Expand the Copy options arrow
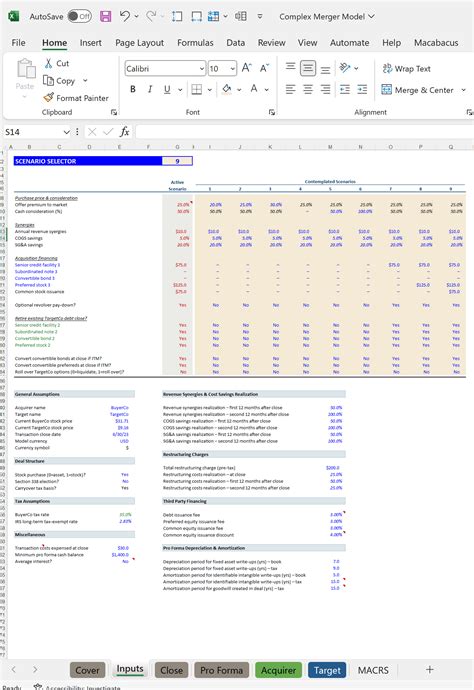The width and height of the screenshot is (474, 690). [x=85, y=81]
